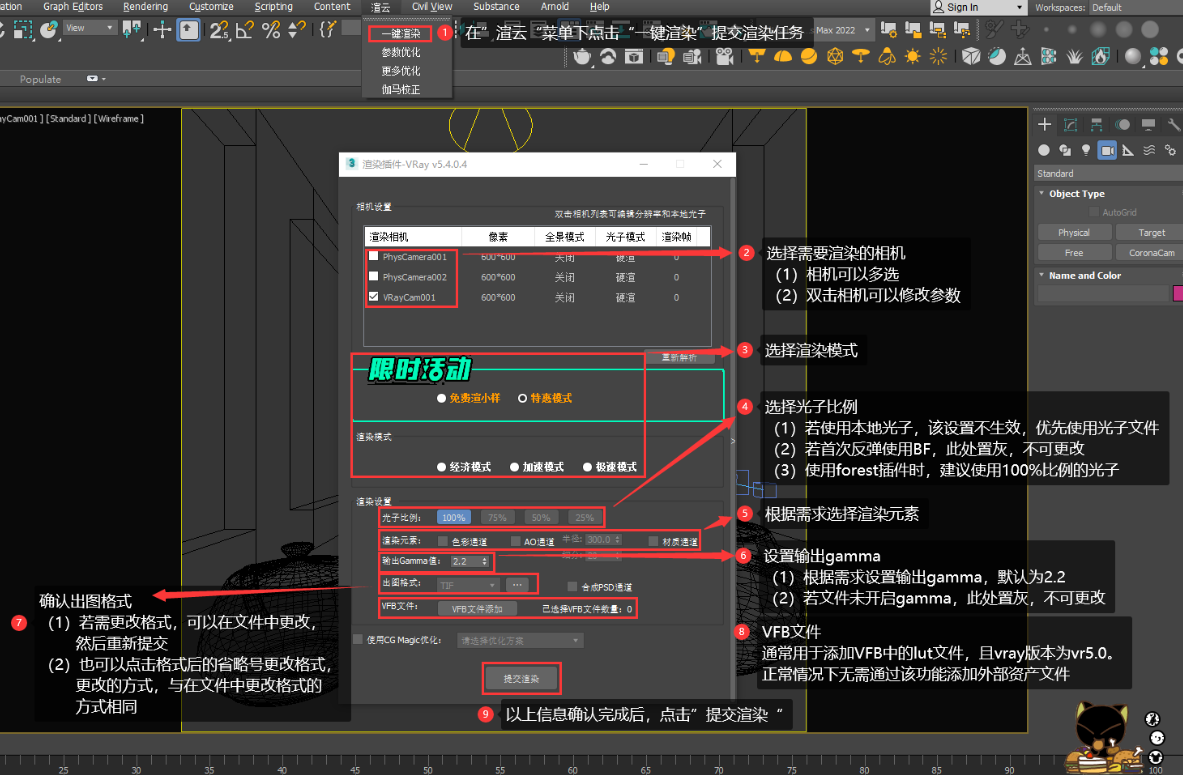The image size is (1183, 775).
Task: Open the Scripting menu
Action: tap(273, 7)
